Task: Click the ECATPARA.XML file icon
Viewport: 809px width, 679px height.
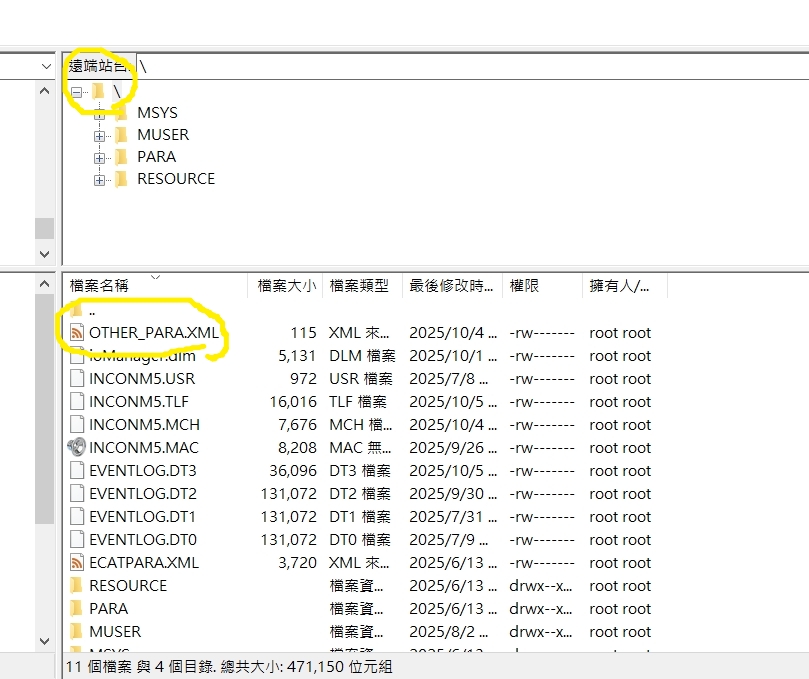Action: 77,562
